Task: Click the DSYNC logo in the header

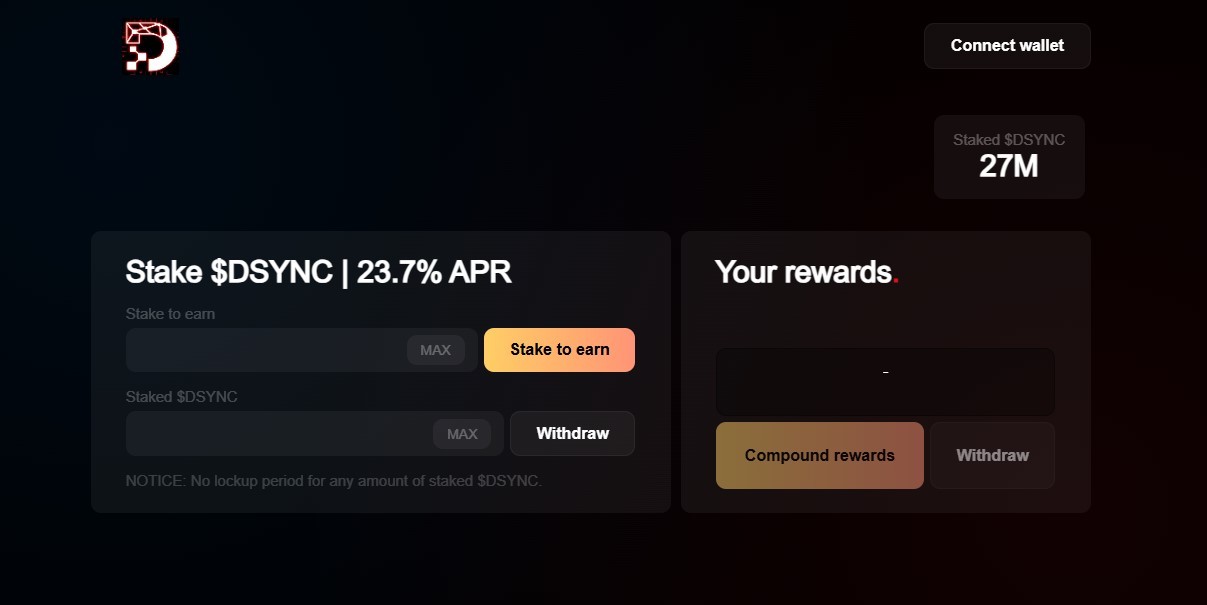Action: pyautogui.click(x=150, y=47)
